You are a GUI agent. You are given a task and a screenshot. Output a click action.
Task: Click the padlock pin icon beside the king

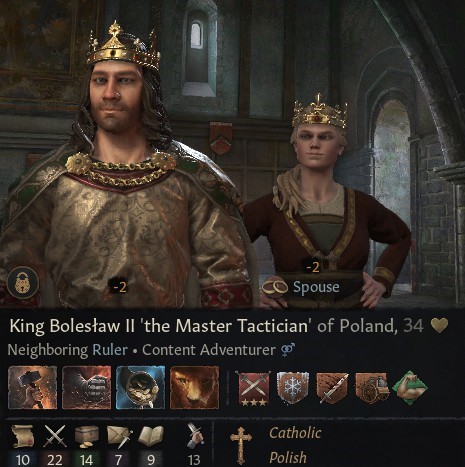[23, 283]
